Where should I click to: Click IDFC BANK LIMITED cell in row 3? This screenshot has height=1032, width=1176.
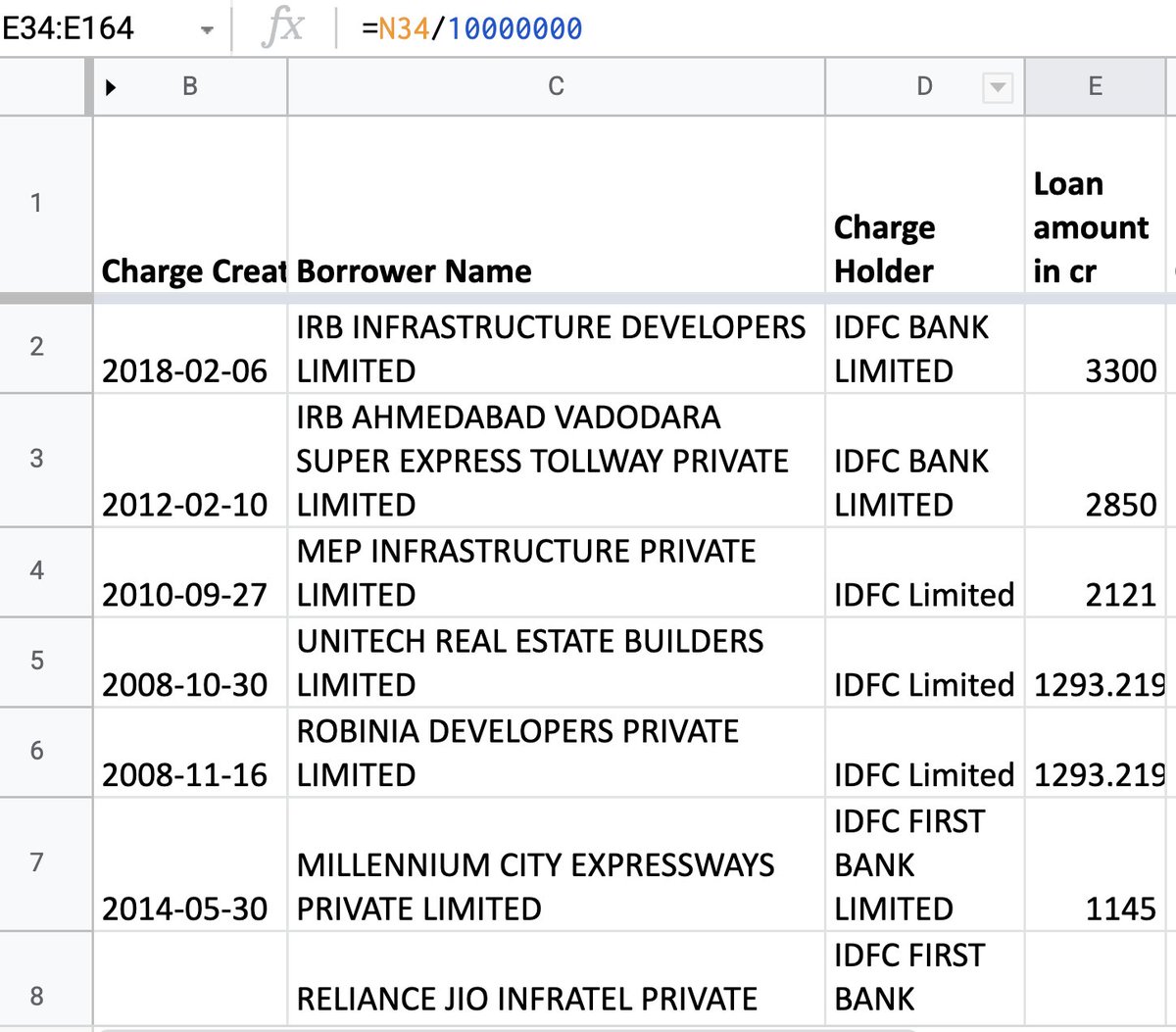(924, 461)
